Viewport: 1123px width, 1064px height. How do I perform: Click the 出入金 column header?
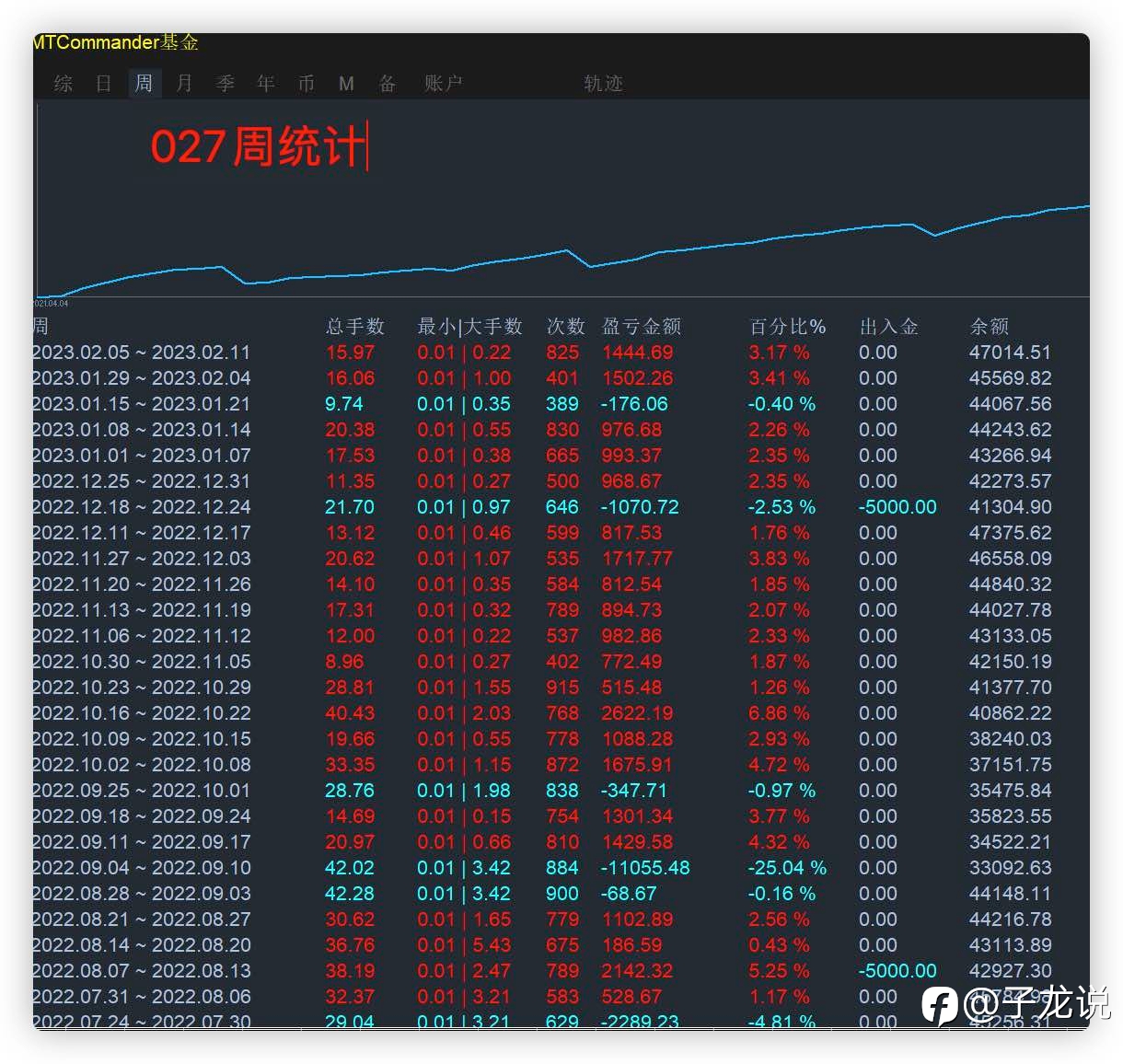(x=889, y=326)
